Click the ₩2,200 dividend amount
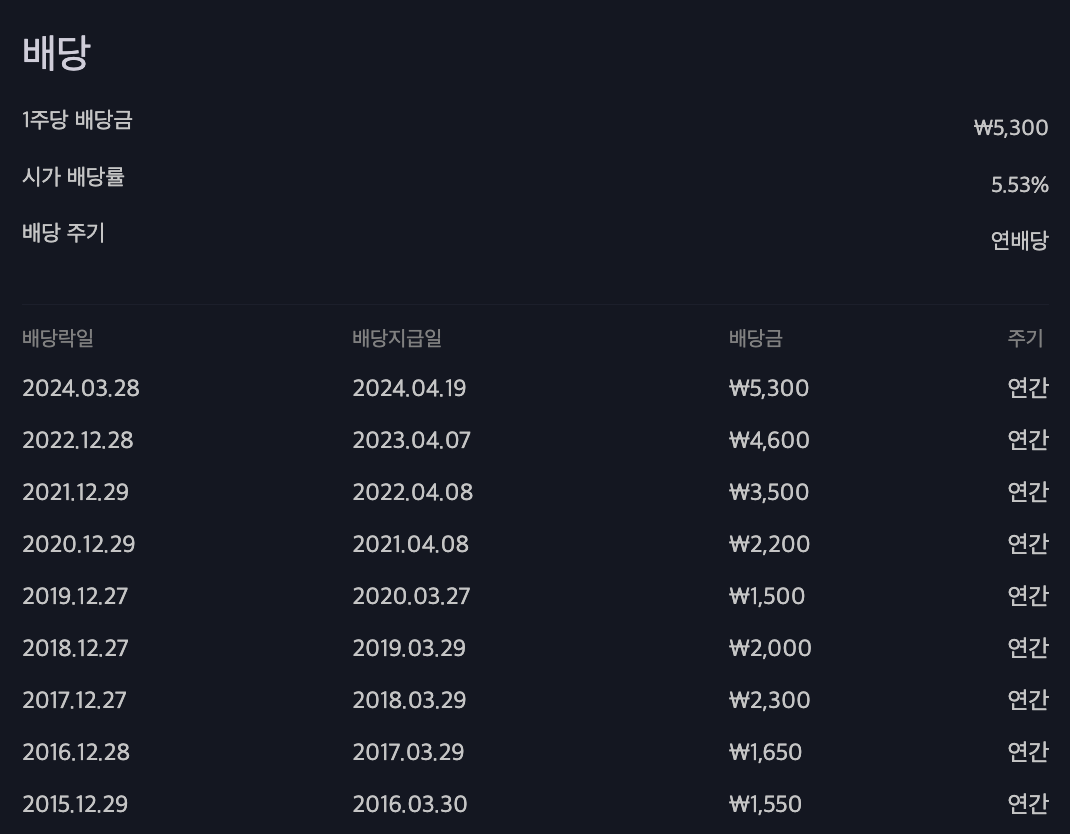 click(x=769, y=544)
